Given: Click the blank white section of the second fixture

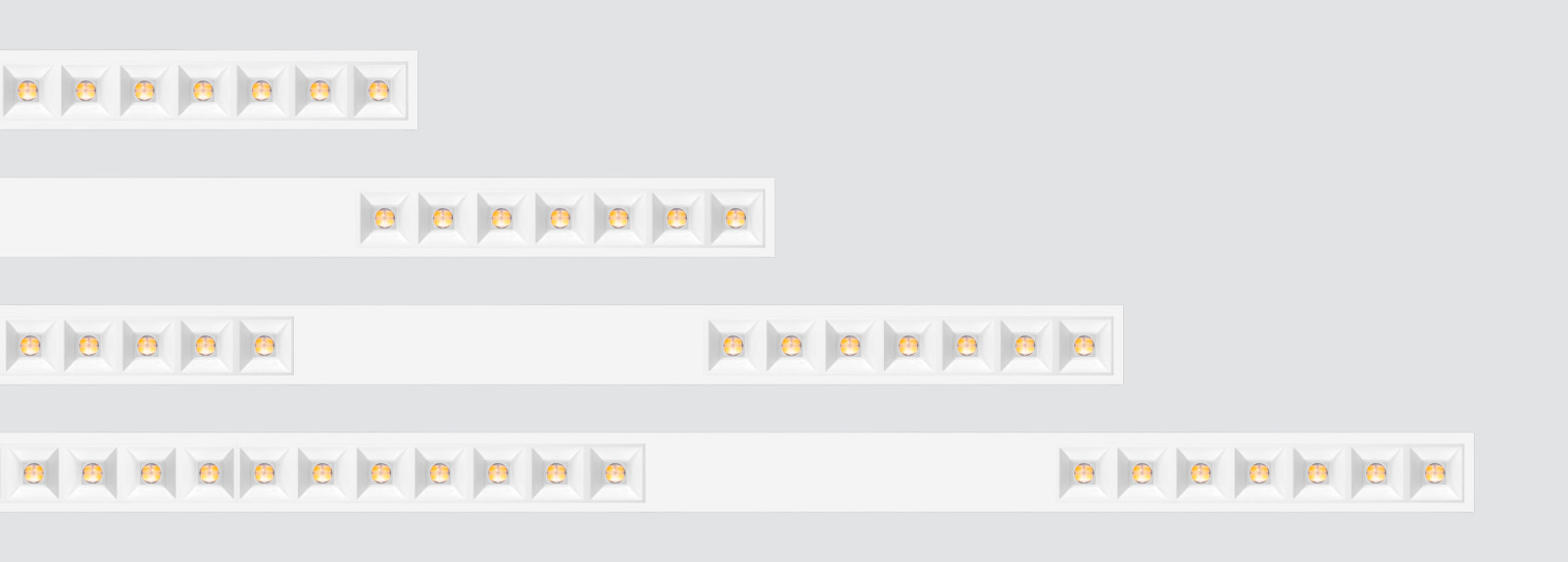Looking at the screenshot, I should click(x=178, y=218).
